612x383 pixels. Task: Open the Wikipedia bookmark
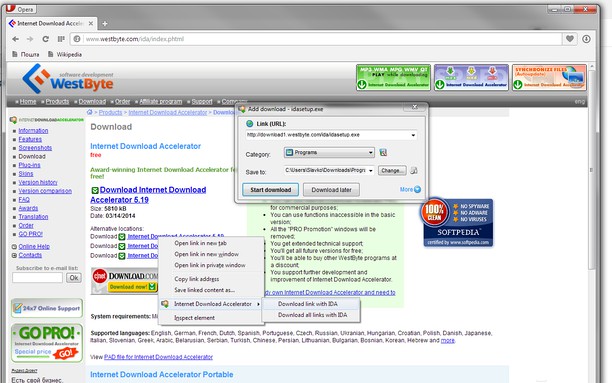(65, 54)
